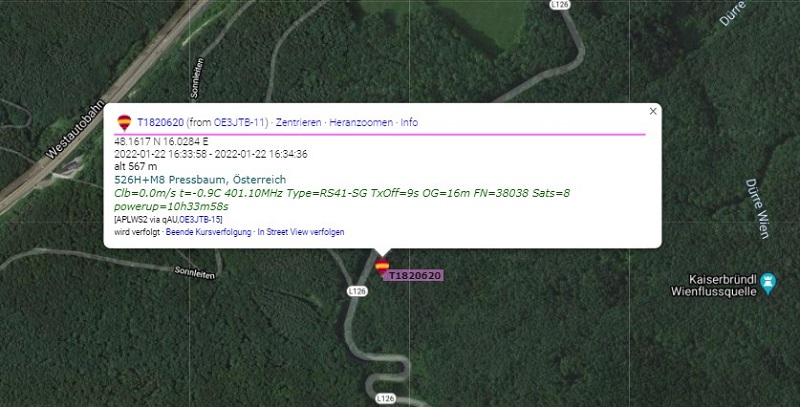Open OE3JTB-15 igate link
The width and height of the screenshot is (800, 407).
click(201, 220)
